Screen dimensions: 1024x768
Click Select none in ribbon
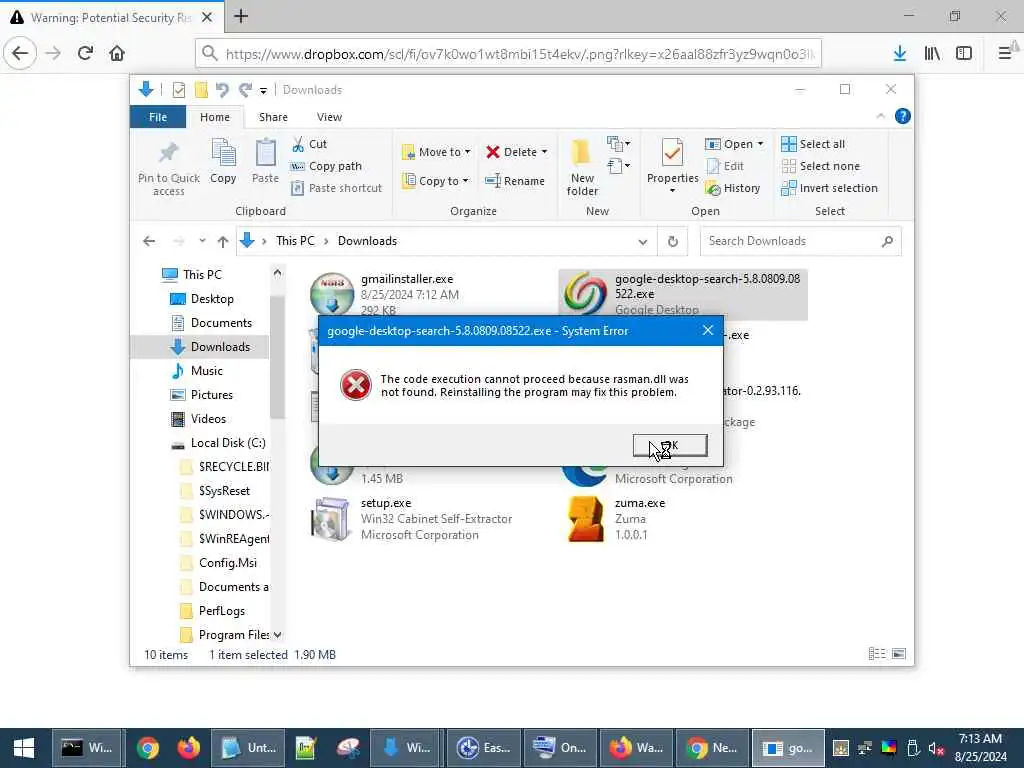821,166
